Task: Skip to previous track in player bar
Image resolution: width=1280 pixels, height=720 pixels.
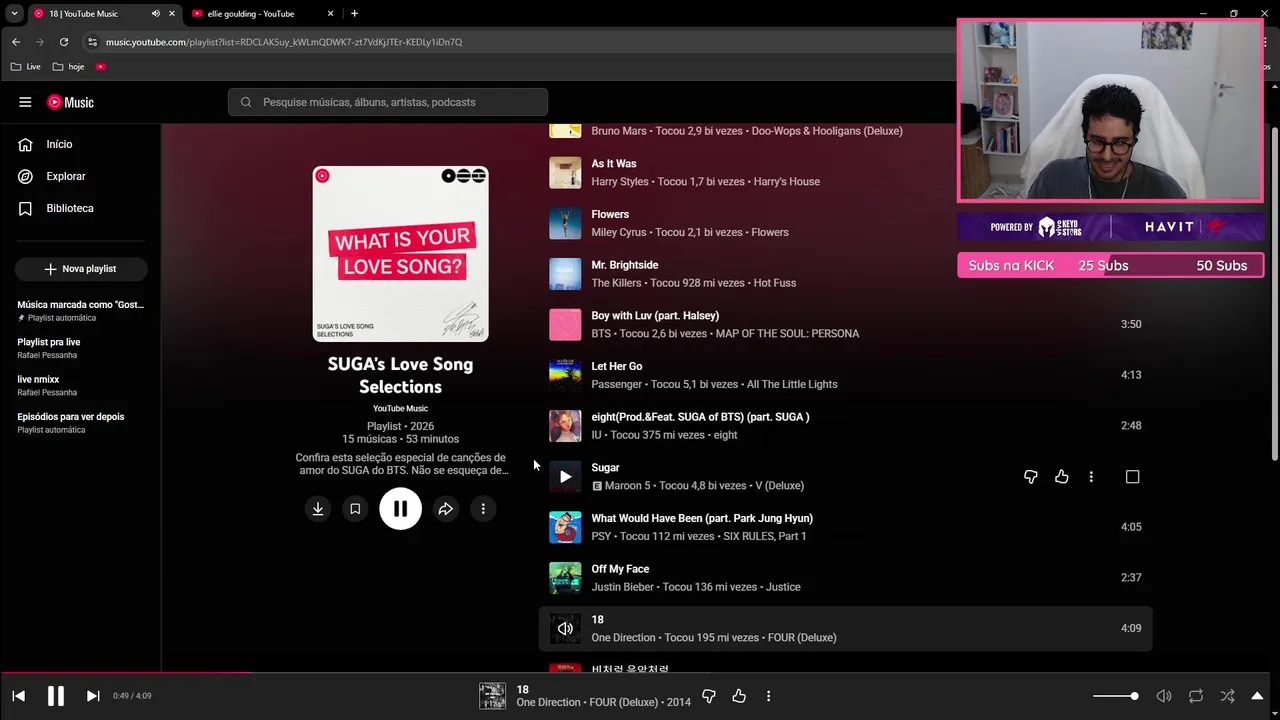Action: click(x=19, y=696)
